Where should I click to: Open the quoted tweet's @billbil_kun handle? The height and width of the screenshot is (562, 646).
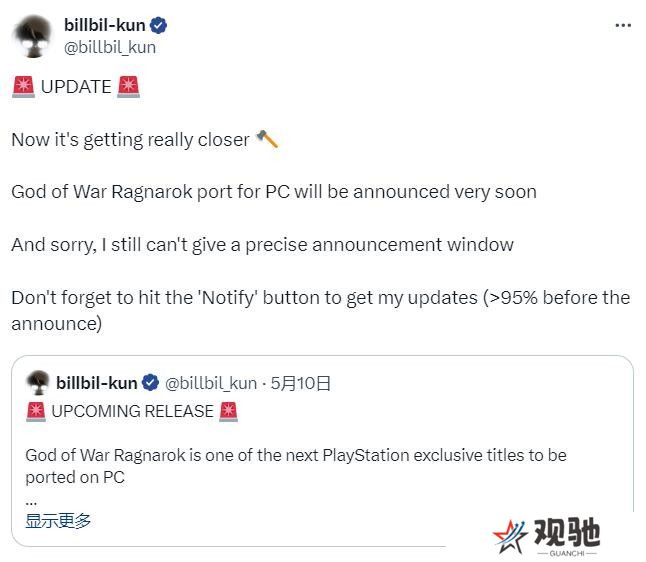point(211,383)
